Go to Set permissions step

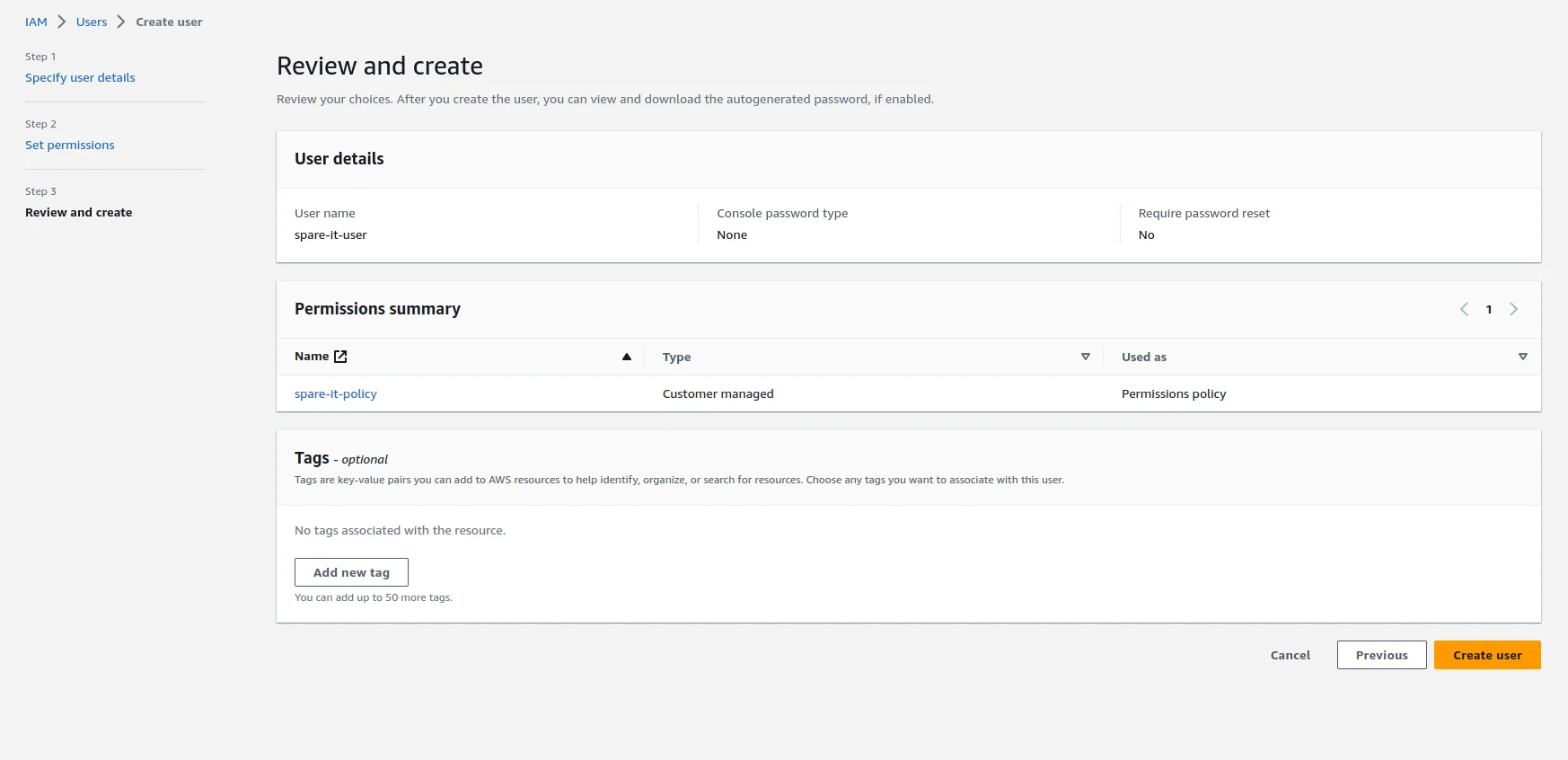70,145
